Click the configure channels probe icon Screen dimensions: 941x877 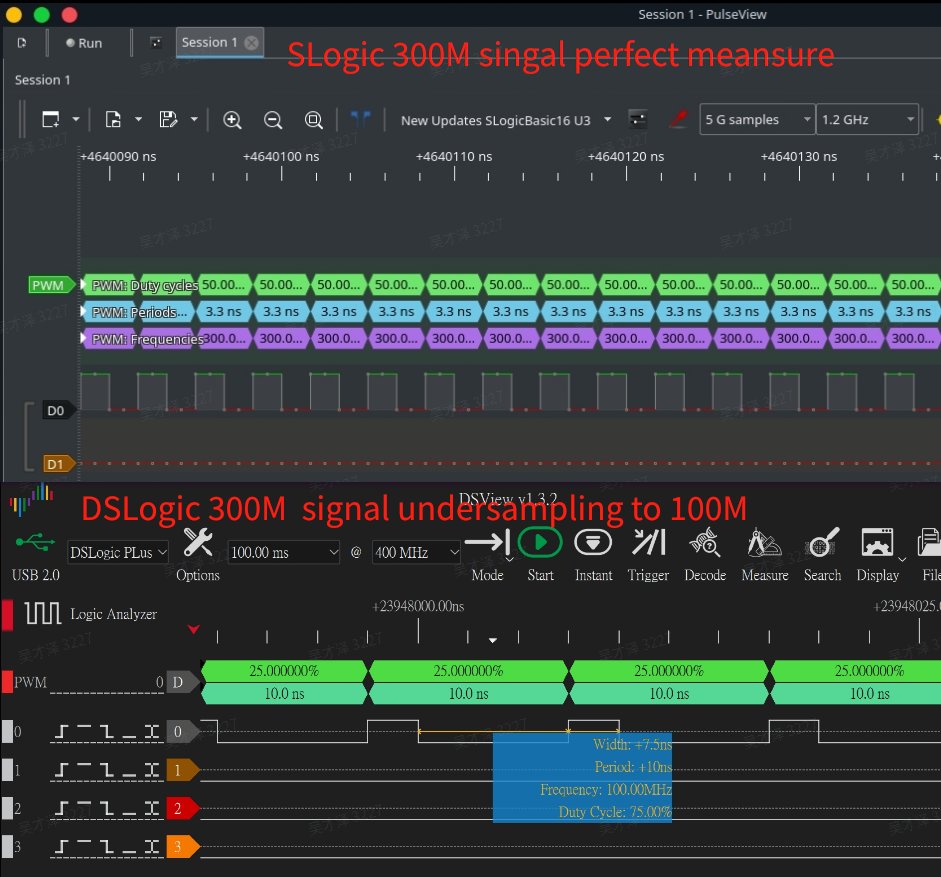678,119
